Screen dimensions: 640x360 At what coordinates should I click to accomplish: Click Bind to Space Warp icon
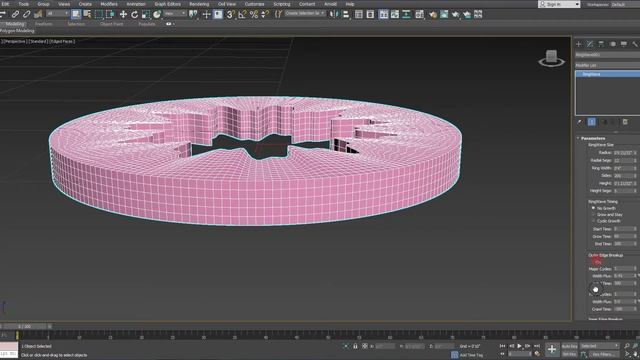(38, 14)
